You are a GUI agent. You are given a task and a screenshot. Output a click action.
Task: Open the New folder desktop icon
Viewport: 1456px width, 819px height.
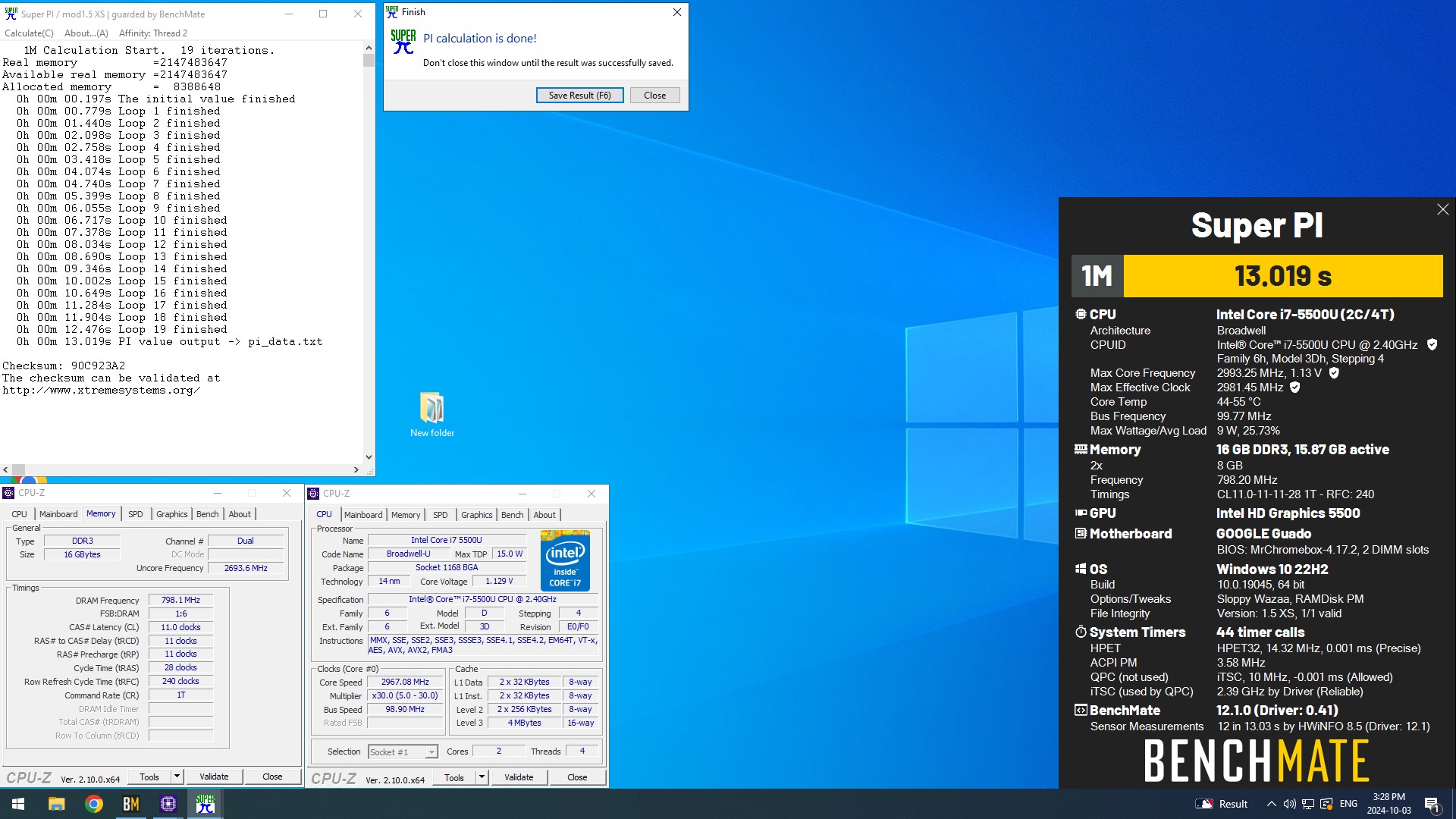point(432,415)
